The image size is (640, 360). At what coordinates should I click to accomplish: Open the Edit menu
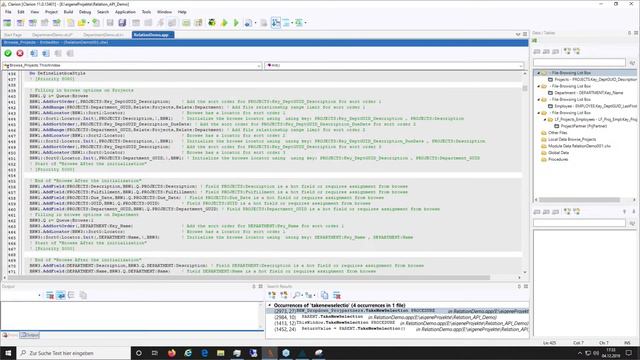click(x=21, y=12)
